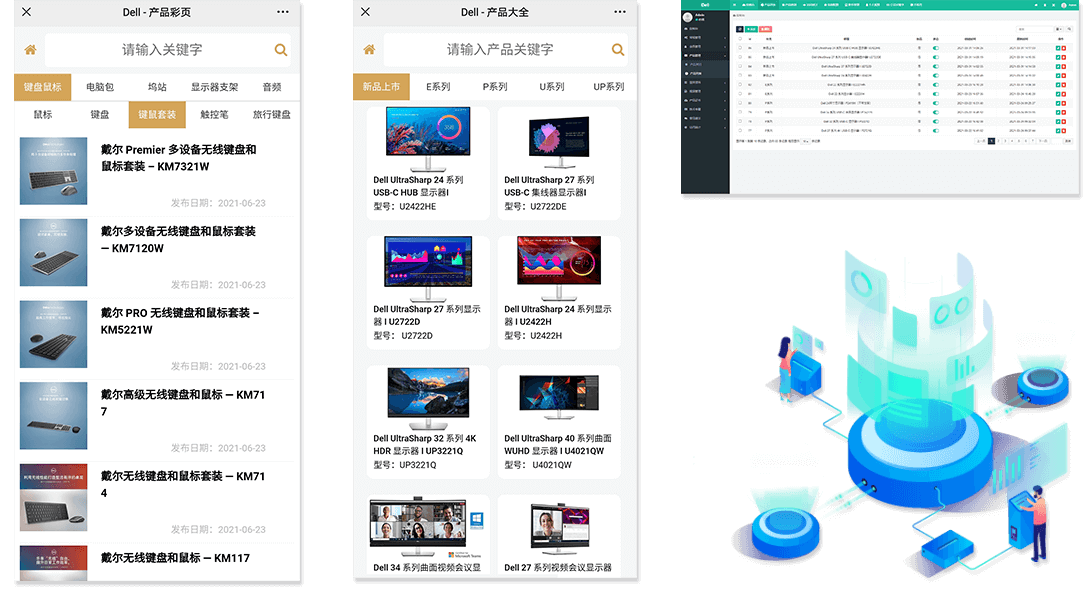Open the 坞站 tab

coord(157,87)
